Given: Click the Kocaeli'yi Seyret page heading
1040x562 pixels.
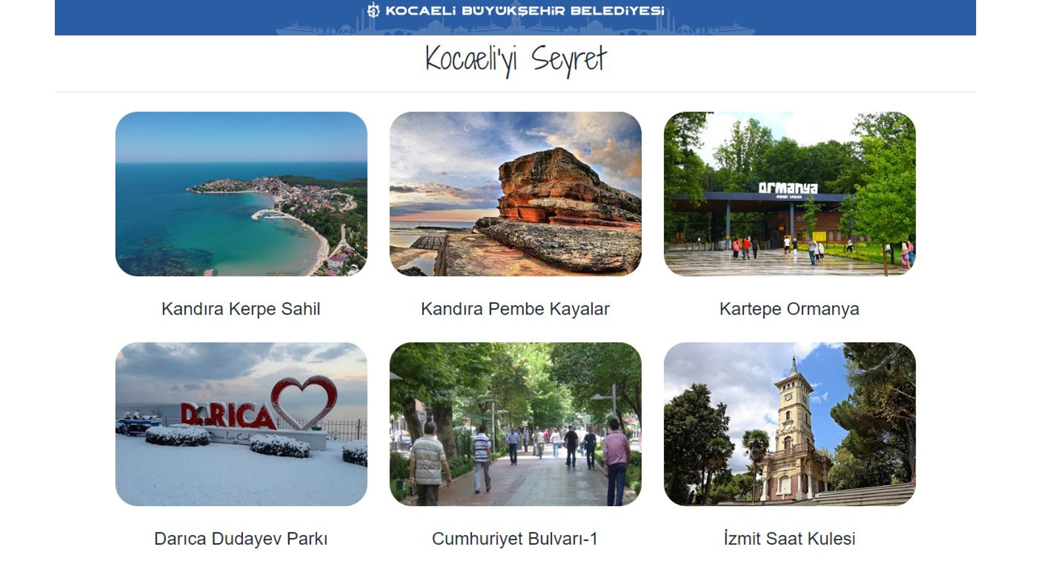Looking at the screenshot, I should (515, 60).
